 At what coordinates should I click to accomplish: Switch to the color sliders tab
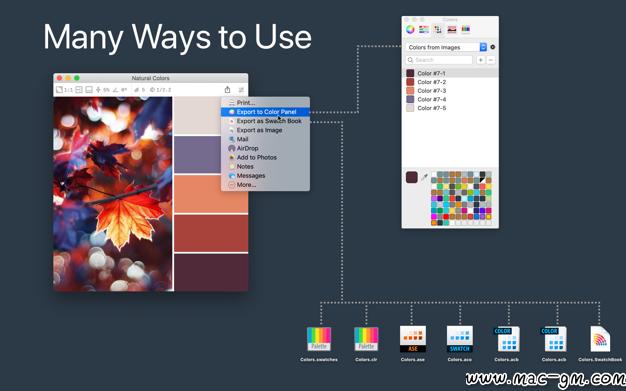424,30
